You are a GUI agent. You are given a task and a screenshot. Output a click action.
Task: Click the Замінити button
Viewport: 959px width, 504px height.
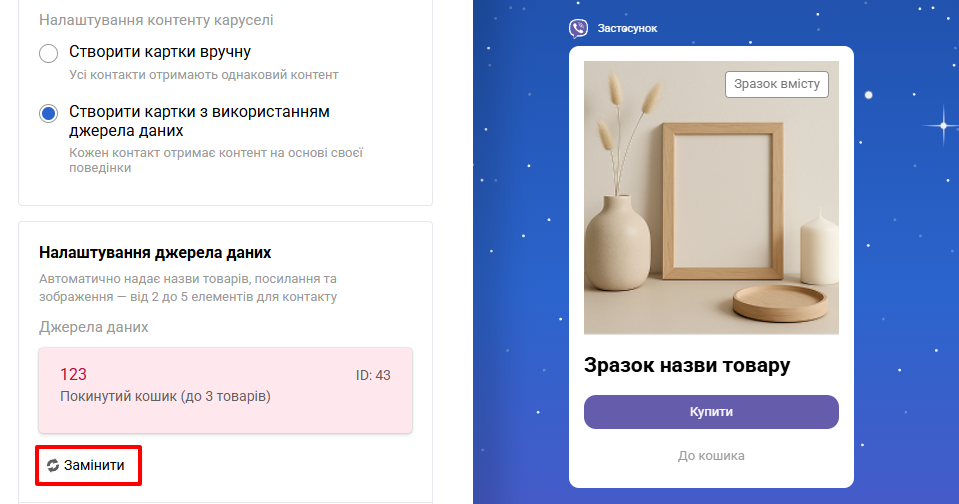coord(89,465)
